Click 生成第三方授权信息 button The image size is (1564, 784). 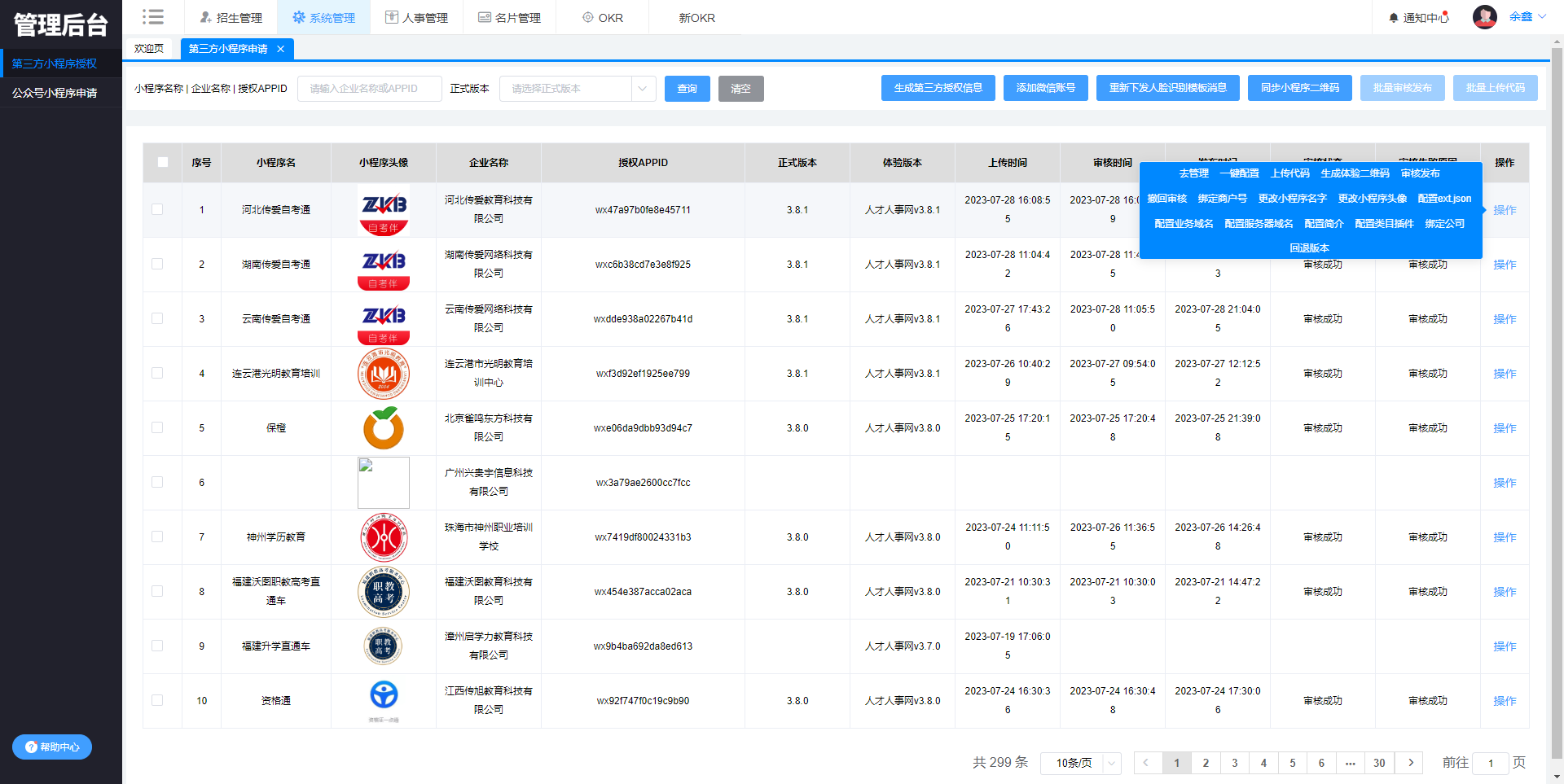tap(938, 88)
